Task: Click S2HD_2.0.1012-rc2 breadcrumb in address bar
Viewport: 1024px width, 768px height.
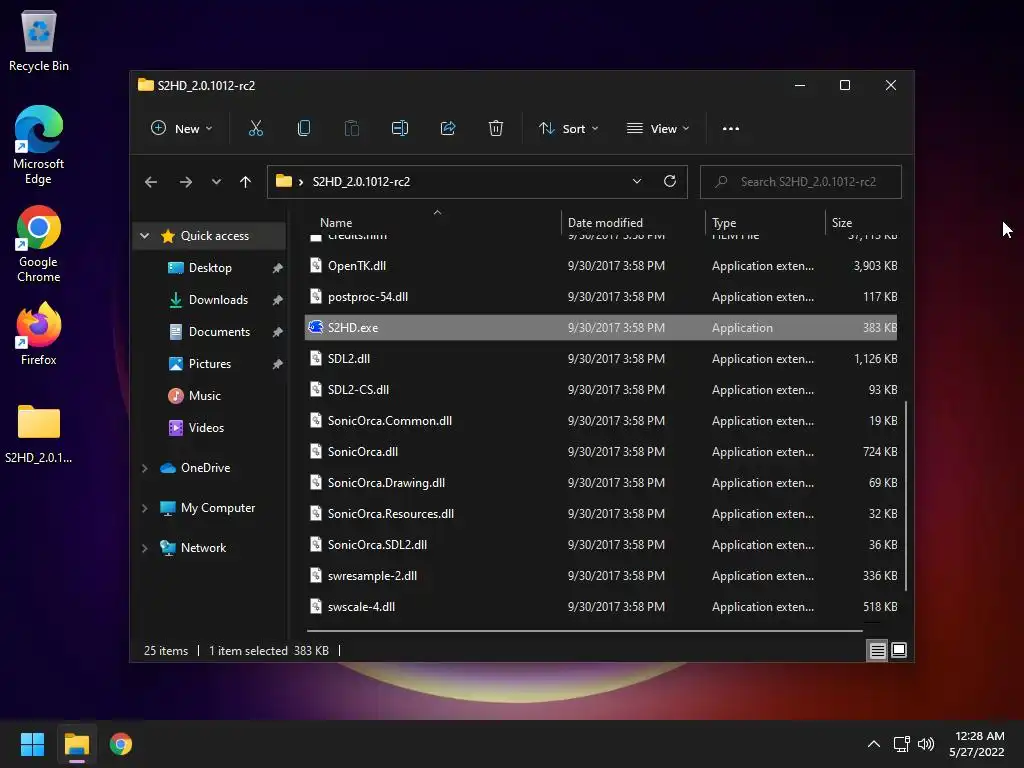Action: point(361,182)
